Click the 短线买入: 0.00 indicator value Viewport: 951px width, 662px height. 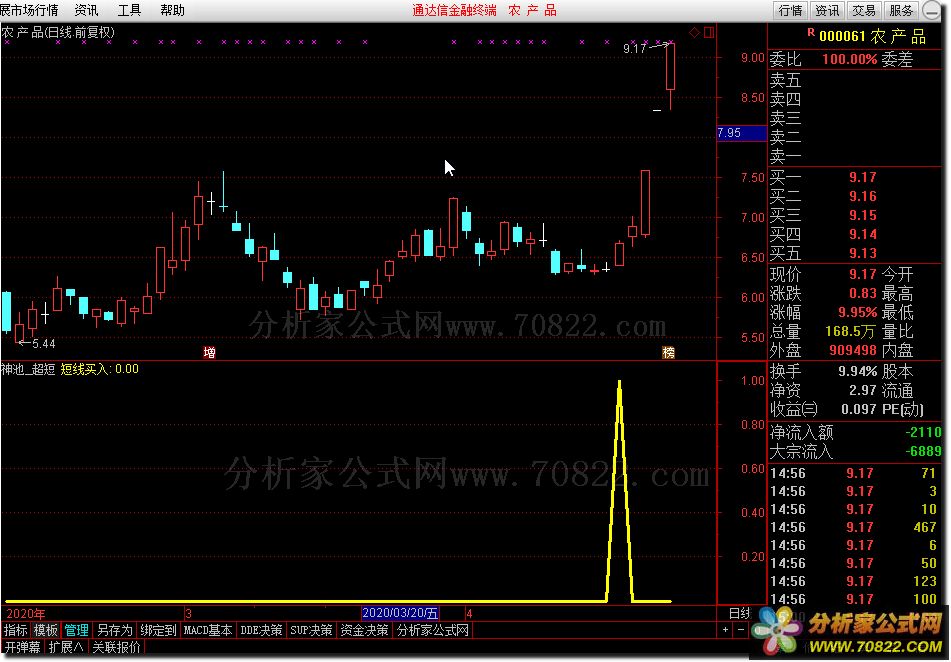[x=99, y=369]
